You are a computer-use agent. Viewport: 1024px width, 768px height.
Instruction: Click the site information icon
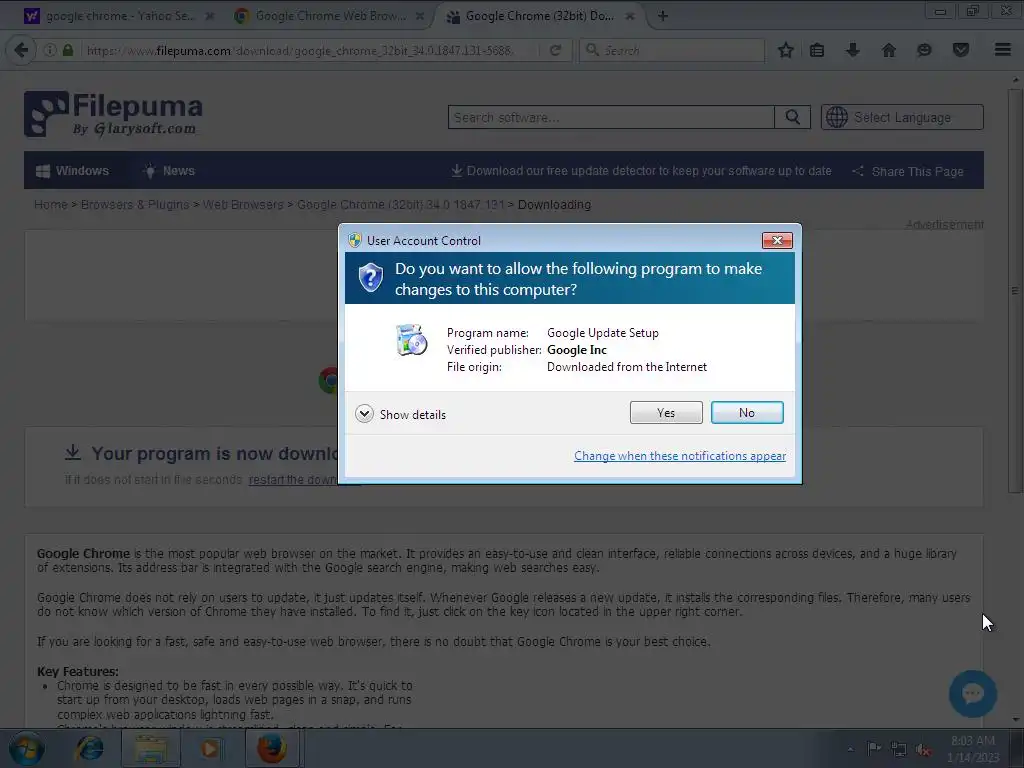(x=50, y=50)
